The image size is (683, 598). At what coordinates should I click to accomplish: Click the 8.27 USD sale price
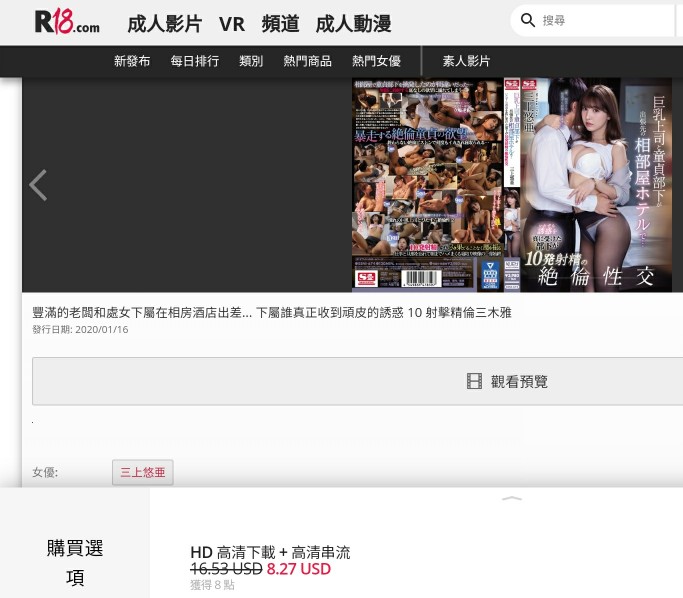pyautogui.click(x=298, y=569)
